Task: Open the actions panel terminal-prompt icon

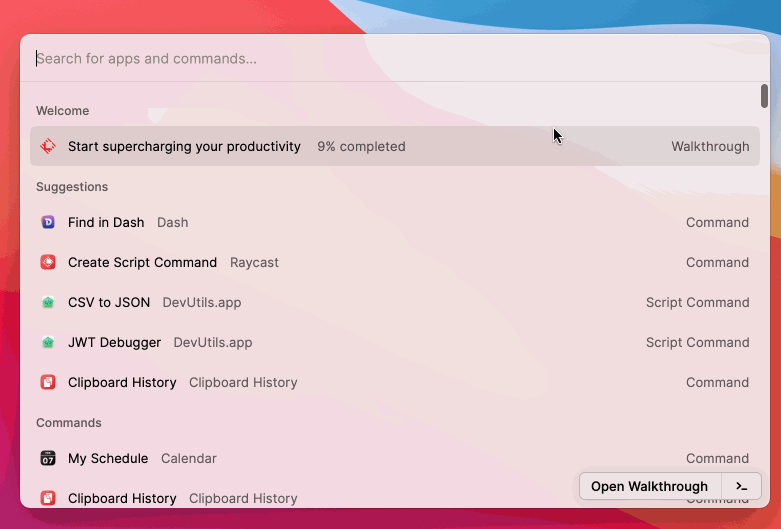Action: (x=742, y=486)
